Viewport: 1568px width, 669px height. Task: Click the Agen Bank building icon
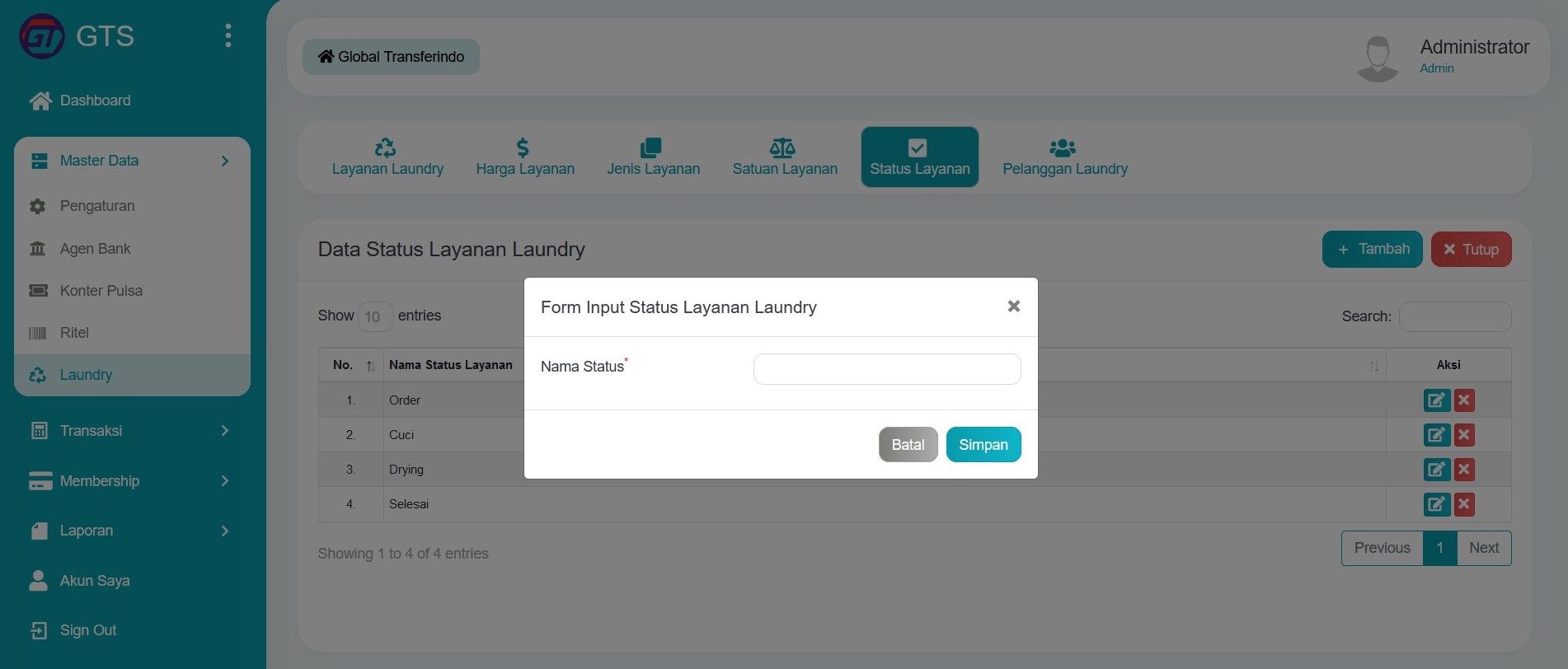click(38, 248)
